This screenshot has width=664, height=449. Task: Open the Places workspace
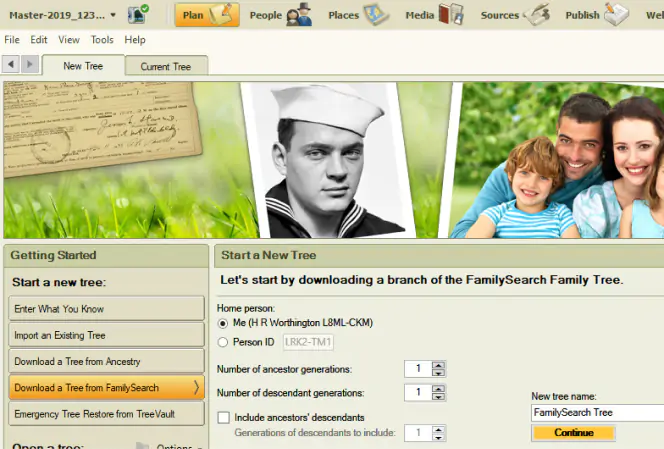[359, 15]
